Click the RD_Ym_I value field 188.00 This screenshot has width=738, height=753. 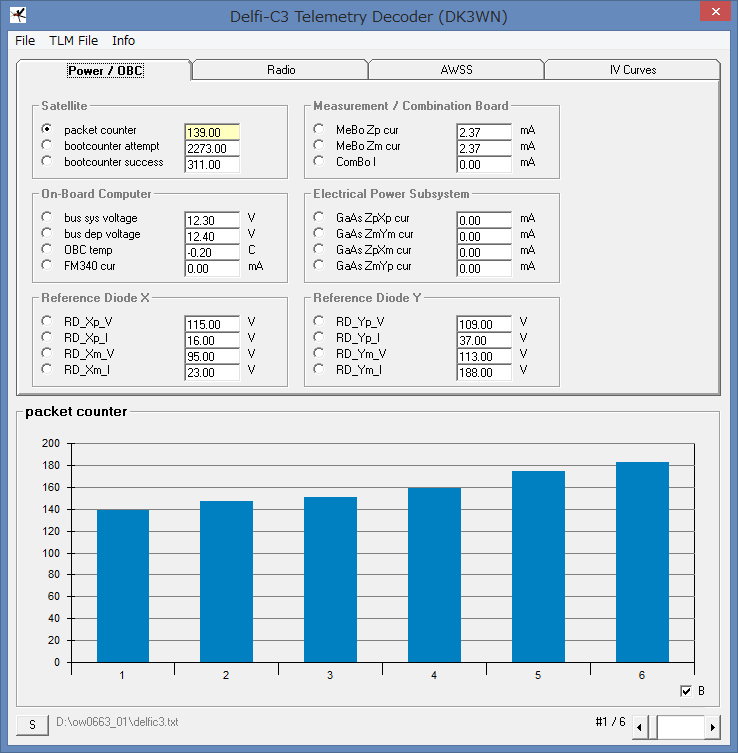click(x=484, y=373)
